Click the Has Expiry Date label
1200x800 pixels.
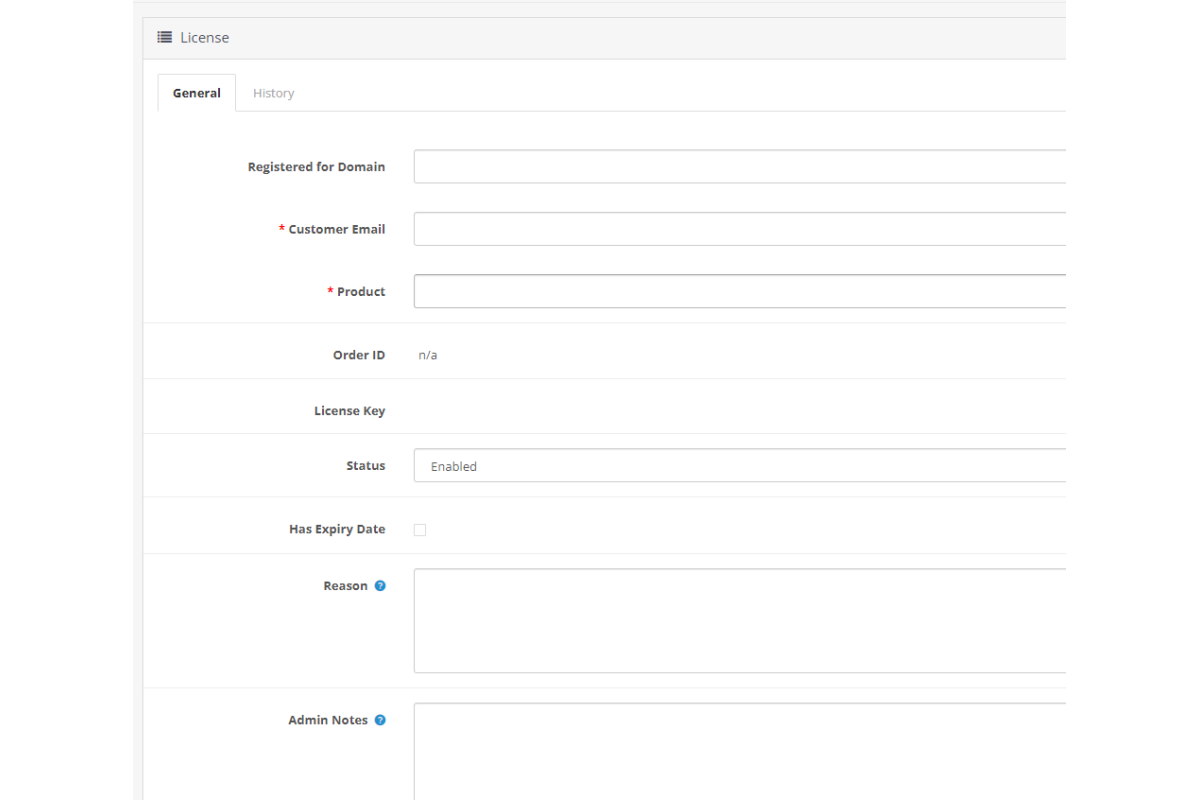click(337, 529)
